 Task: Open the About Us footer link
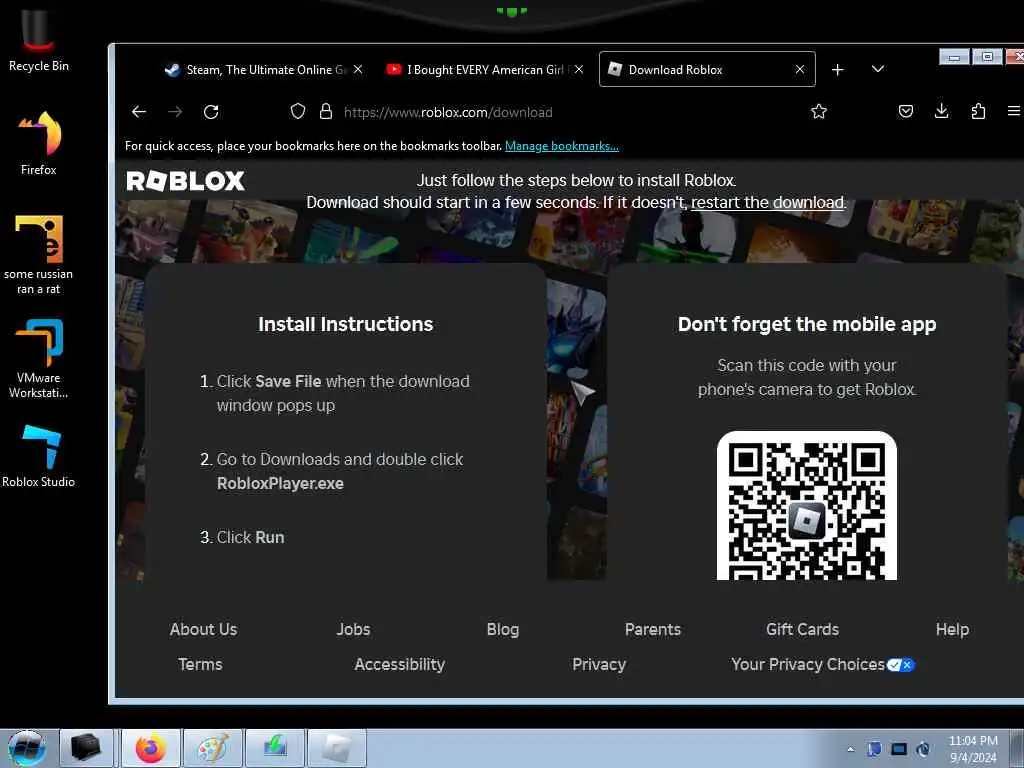(203, 629)
